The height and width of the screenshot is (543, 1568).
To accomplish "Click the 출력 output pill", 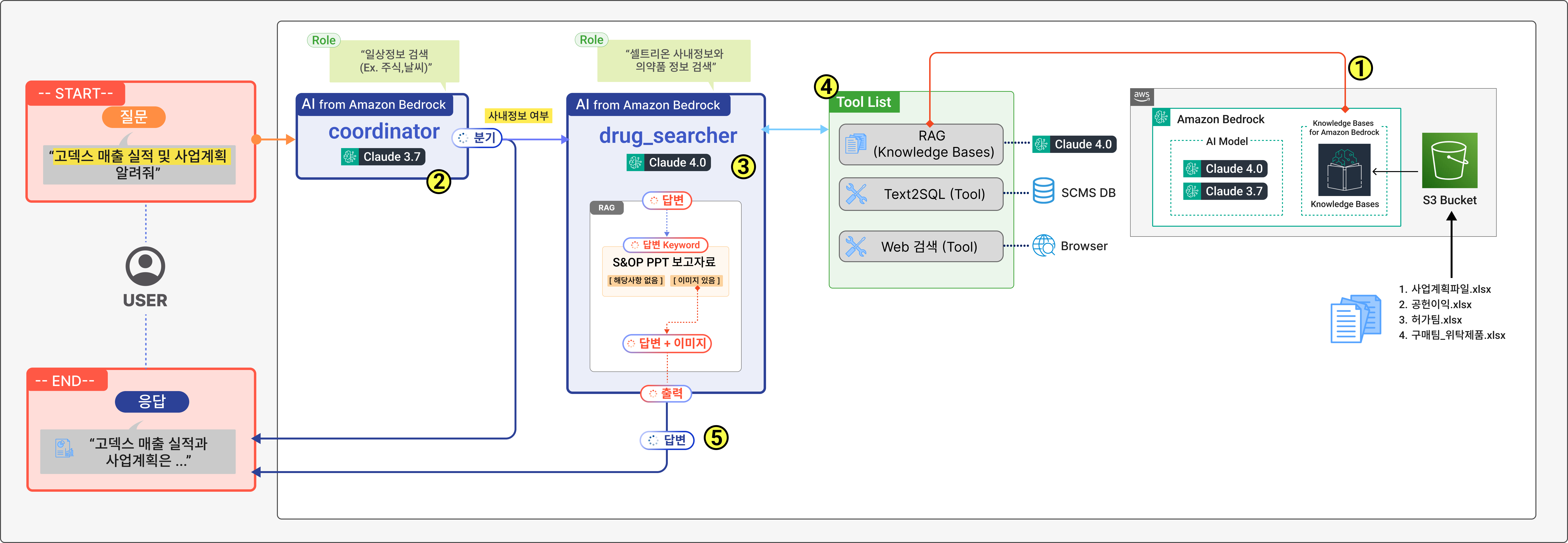I will [666, 393].
